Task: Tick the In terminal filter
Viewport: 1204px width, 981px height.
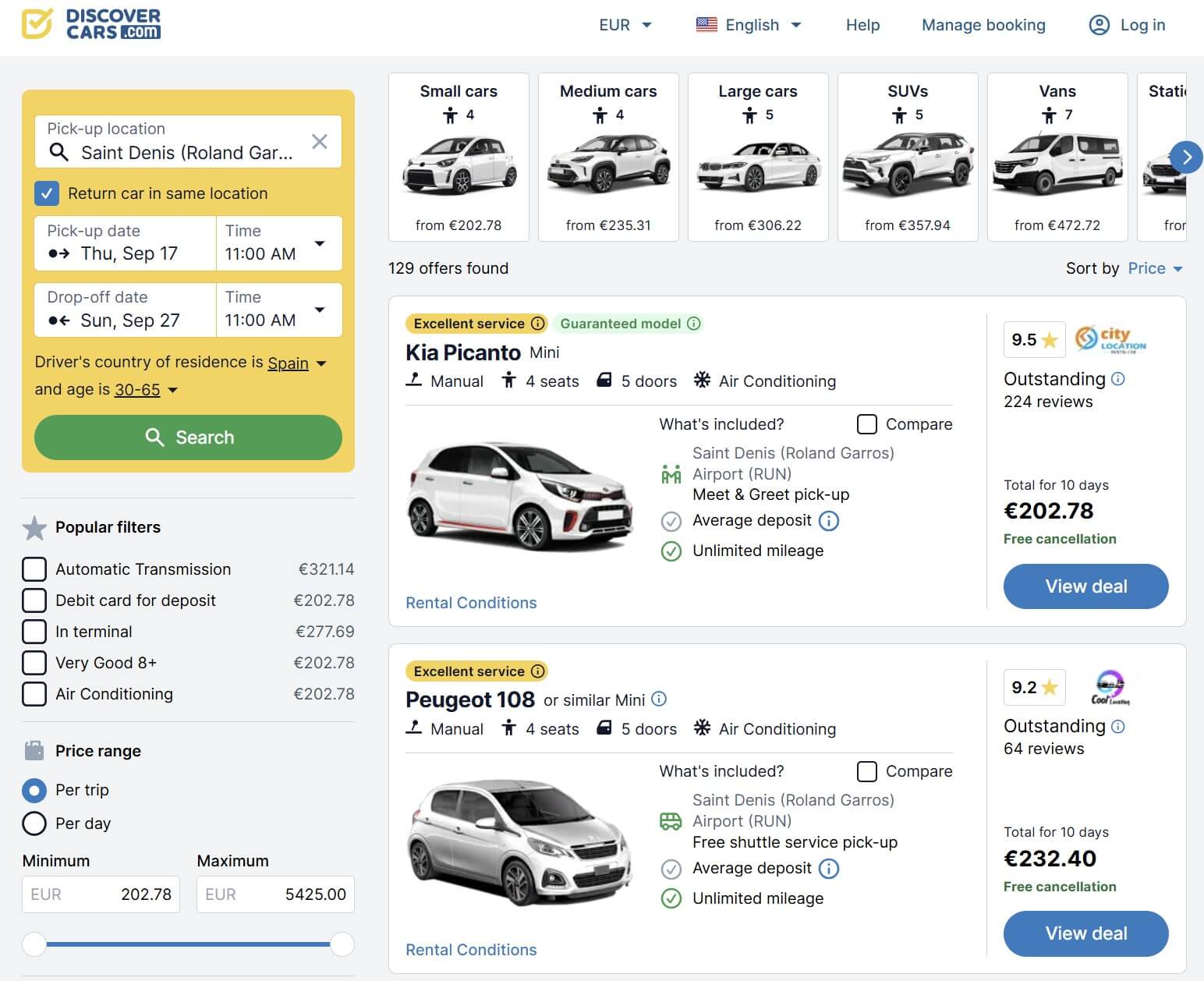Action: pyautogui.click(x=34, y=632)
